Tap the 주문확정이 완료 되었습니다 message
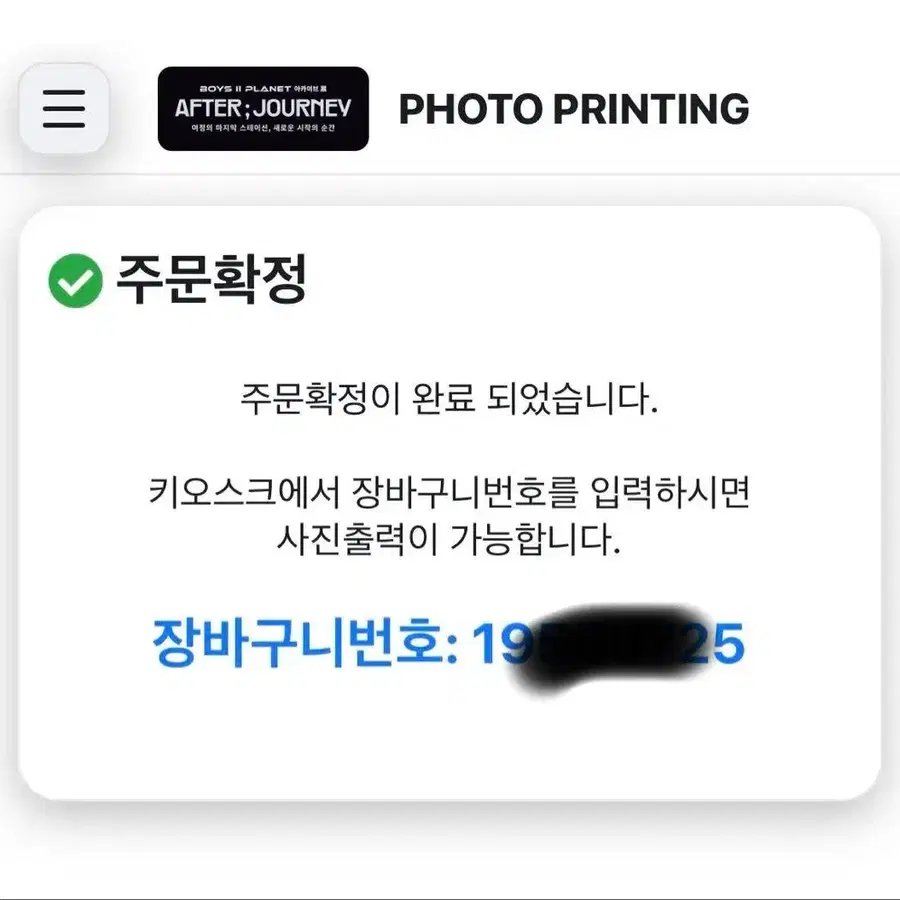The image size is (900, 900). pyautogui.click(x=449, y=398)
